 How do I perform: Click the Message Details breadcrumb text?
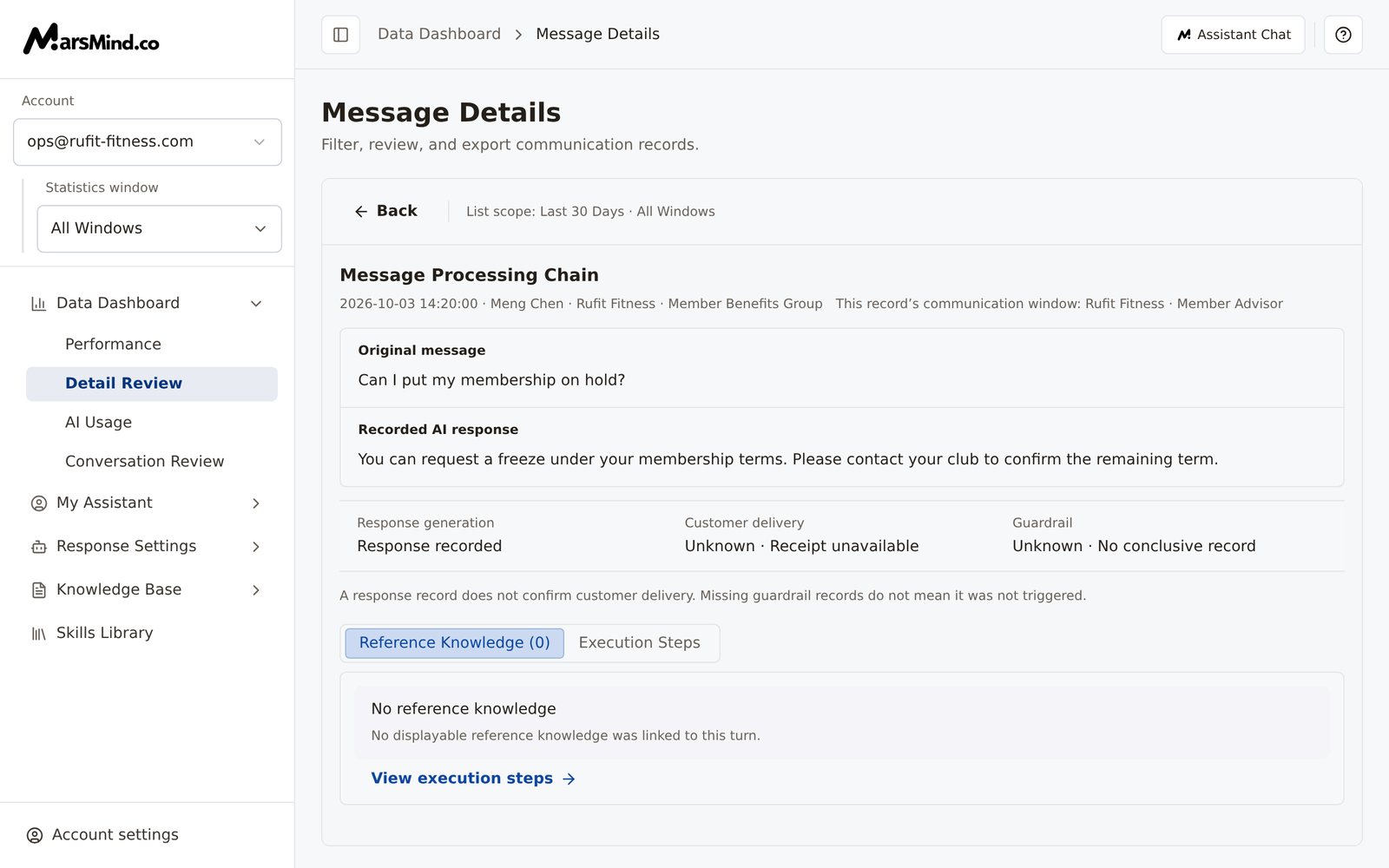[597, 34]
